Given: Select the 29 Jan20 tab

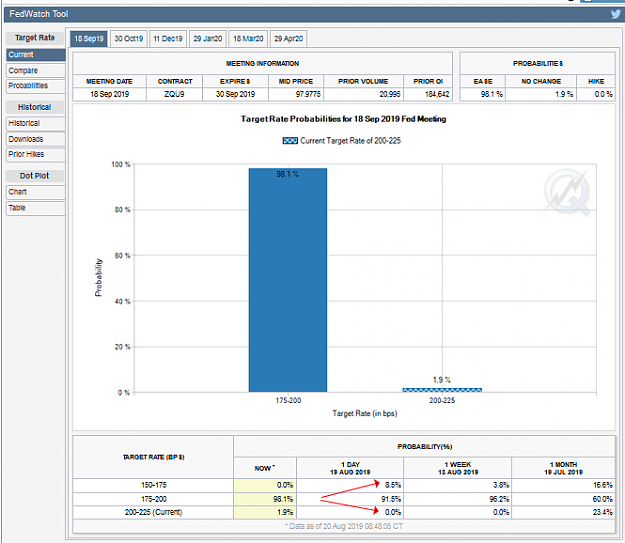Looking at the screenshot, I should pos(208,39).
